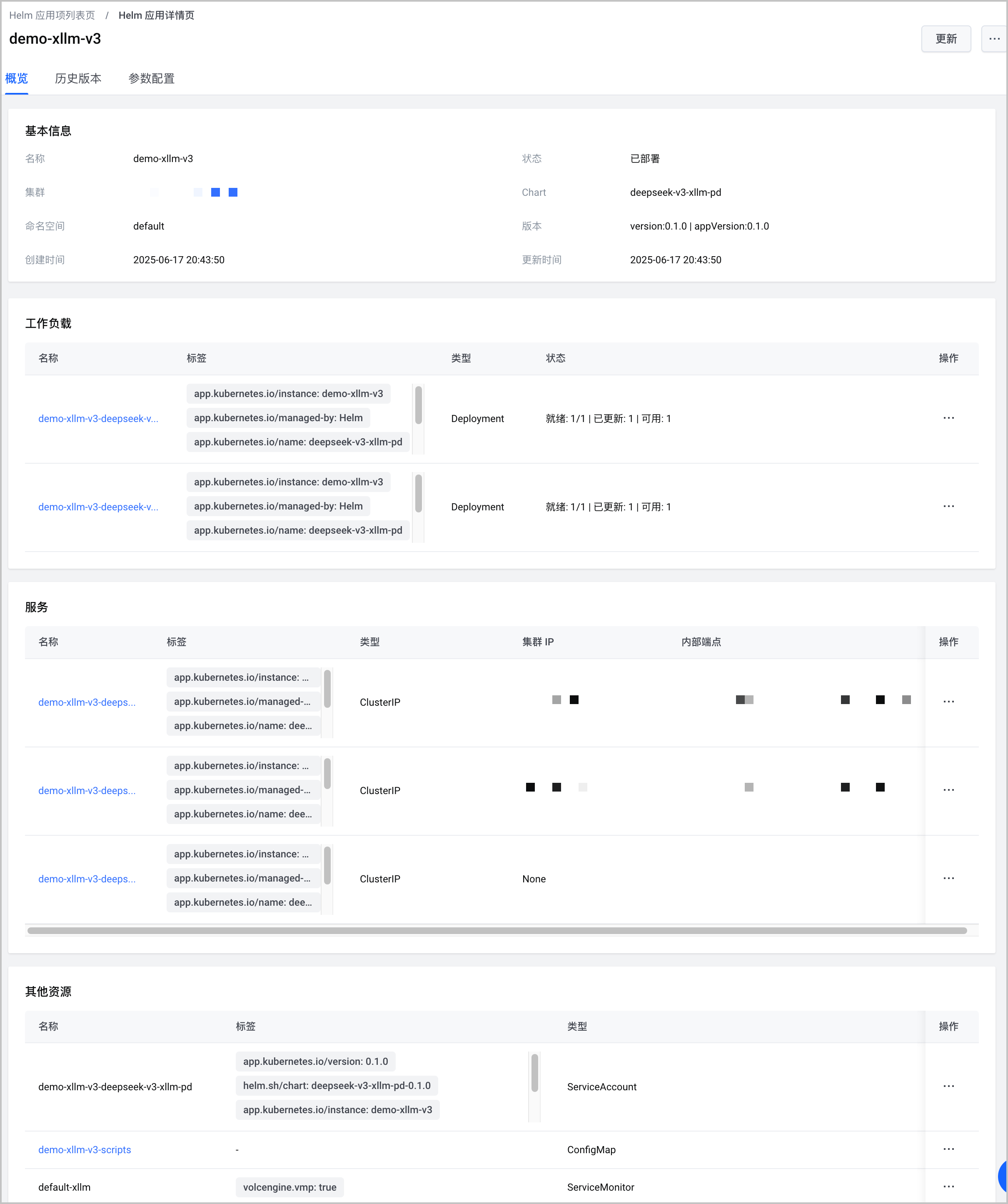This screenshot has width=1008, height=1204.
Task: Click label scrollbar in first service row
Action: (327, 689)
